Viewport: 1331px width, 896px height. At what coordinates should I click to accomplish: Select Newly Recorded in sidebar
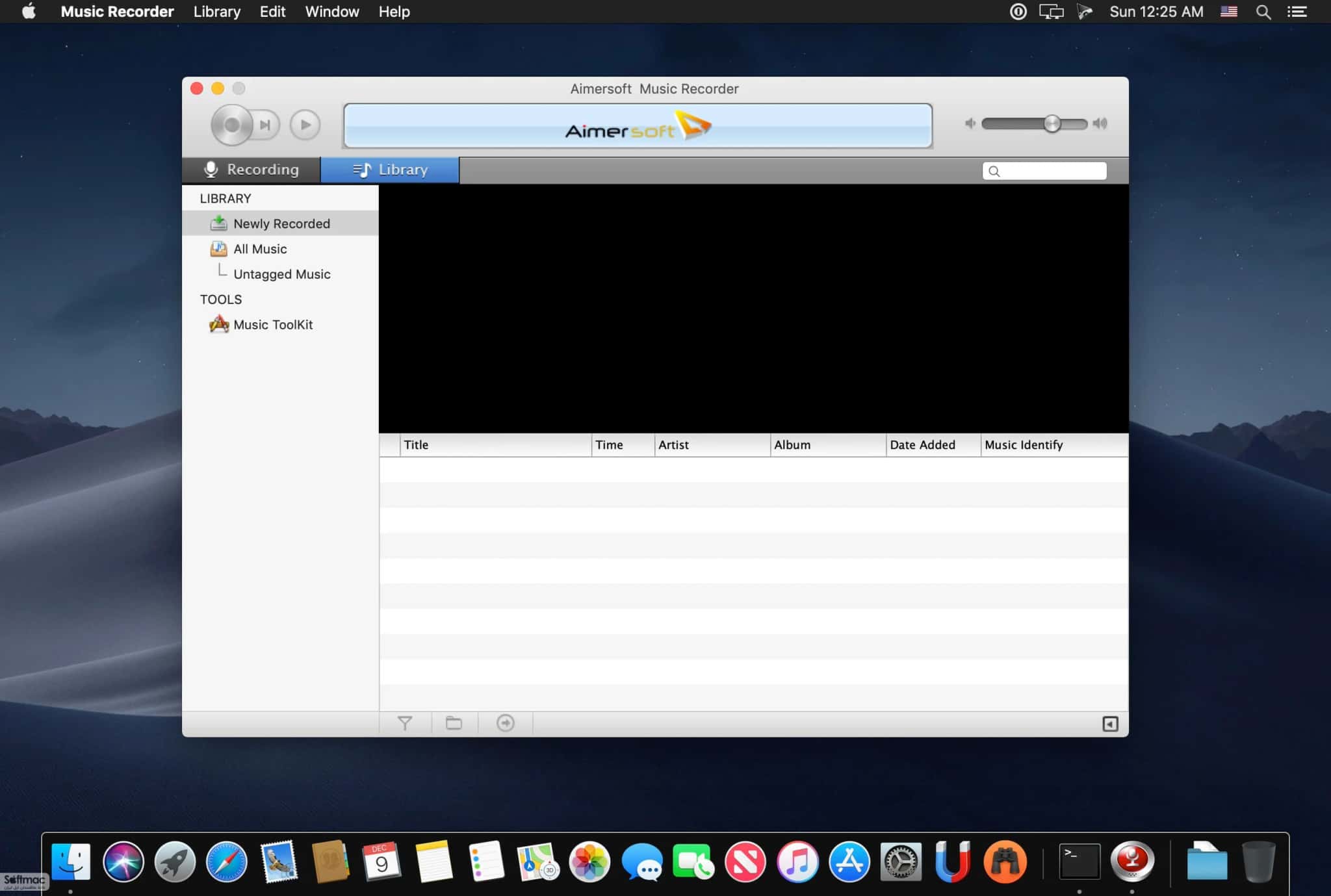281,224
